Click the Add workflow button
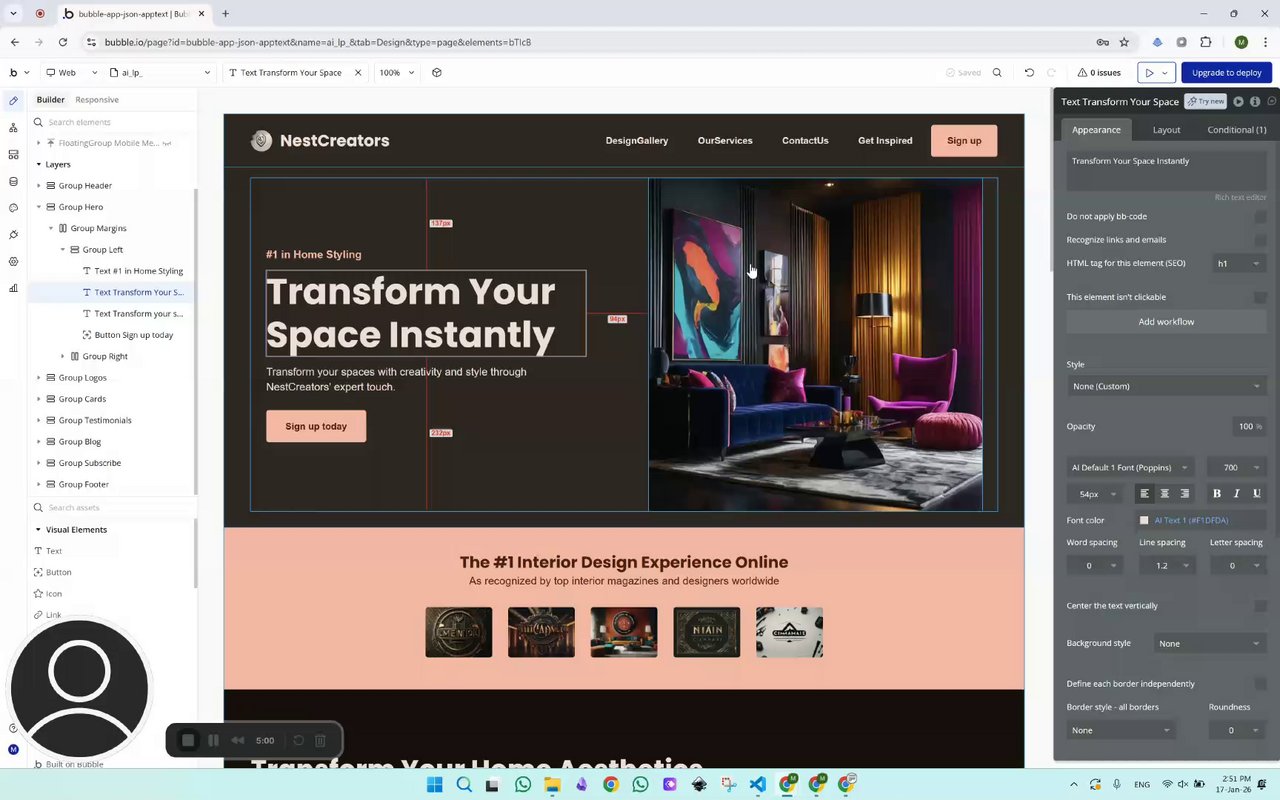The height and width of the screenshot is (800, 1280). (1166, 322)
